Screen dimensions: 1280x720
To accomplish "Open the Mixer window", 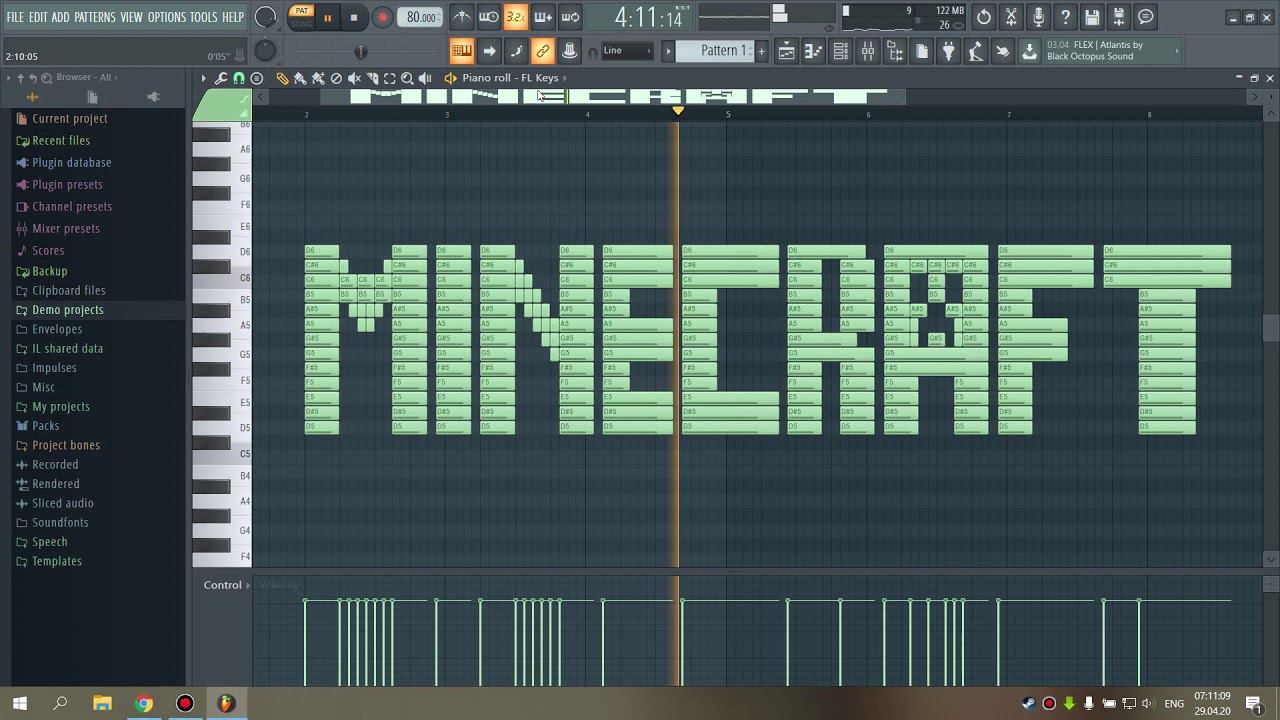I will coord(868,51).
